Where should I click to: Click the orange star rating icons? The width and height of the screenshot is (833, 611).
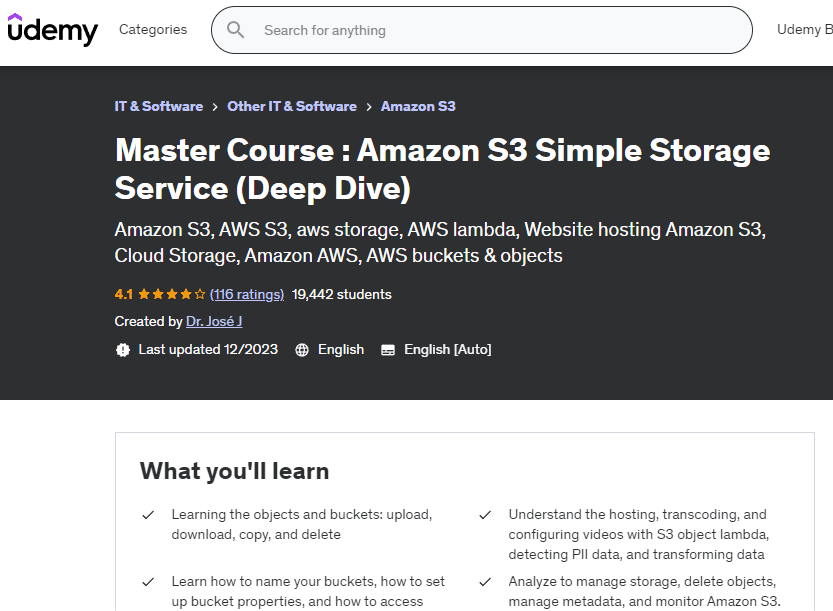tap(172, 295)
